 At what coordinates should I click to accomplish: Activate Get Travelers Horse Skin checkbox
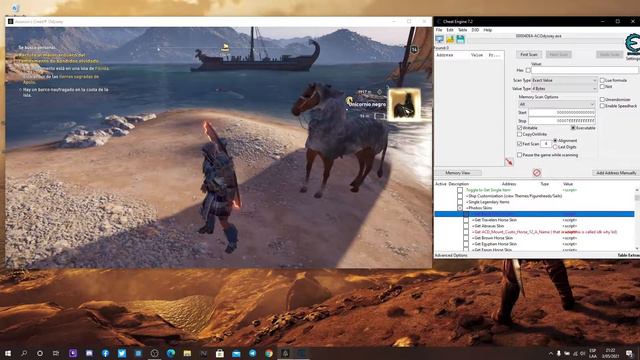coord(466,220)
